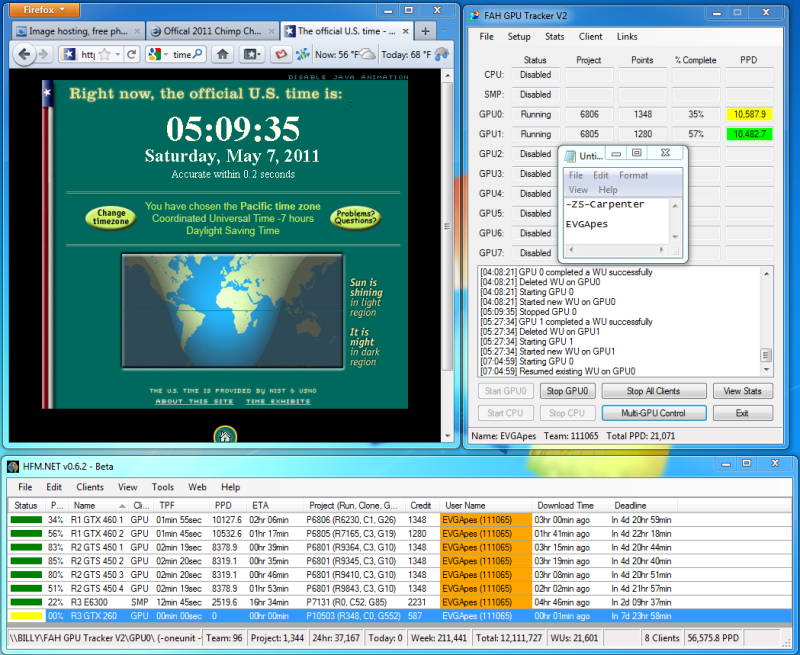Click the search magnifier icon in search box
This screenshot has height=655, width=800.
[x=198, y=54]
